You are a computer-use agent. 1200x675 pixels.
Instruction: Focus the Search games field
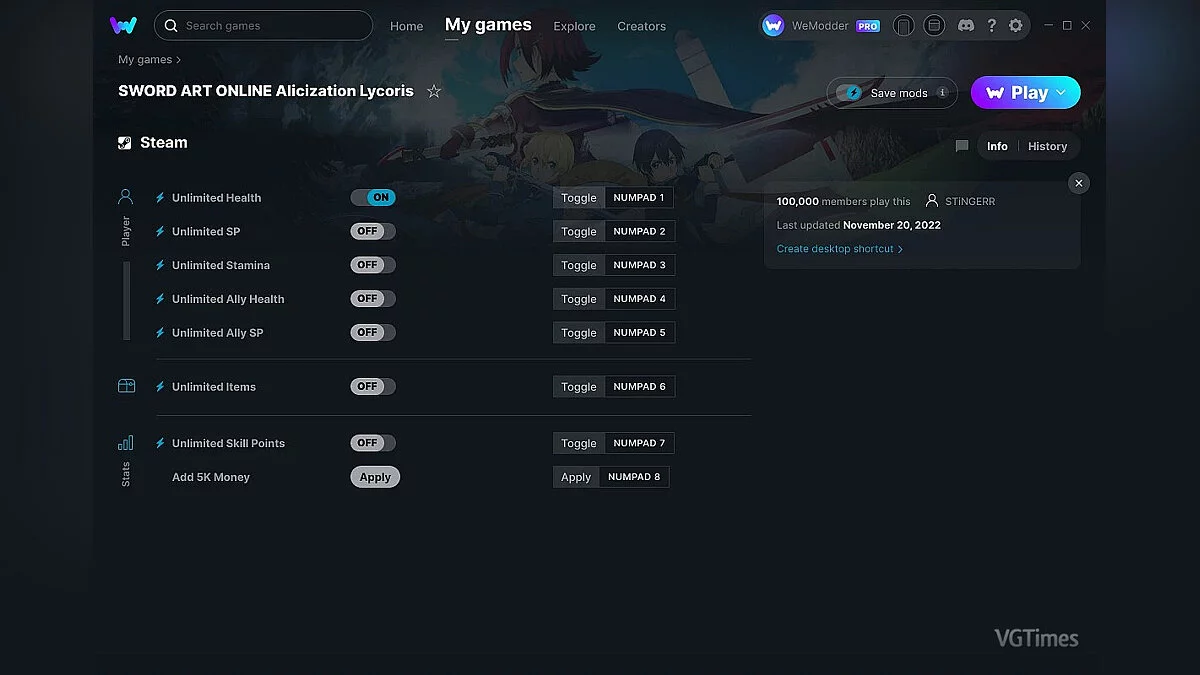point(263,25)
